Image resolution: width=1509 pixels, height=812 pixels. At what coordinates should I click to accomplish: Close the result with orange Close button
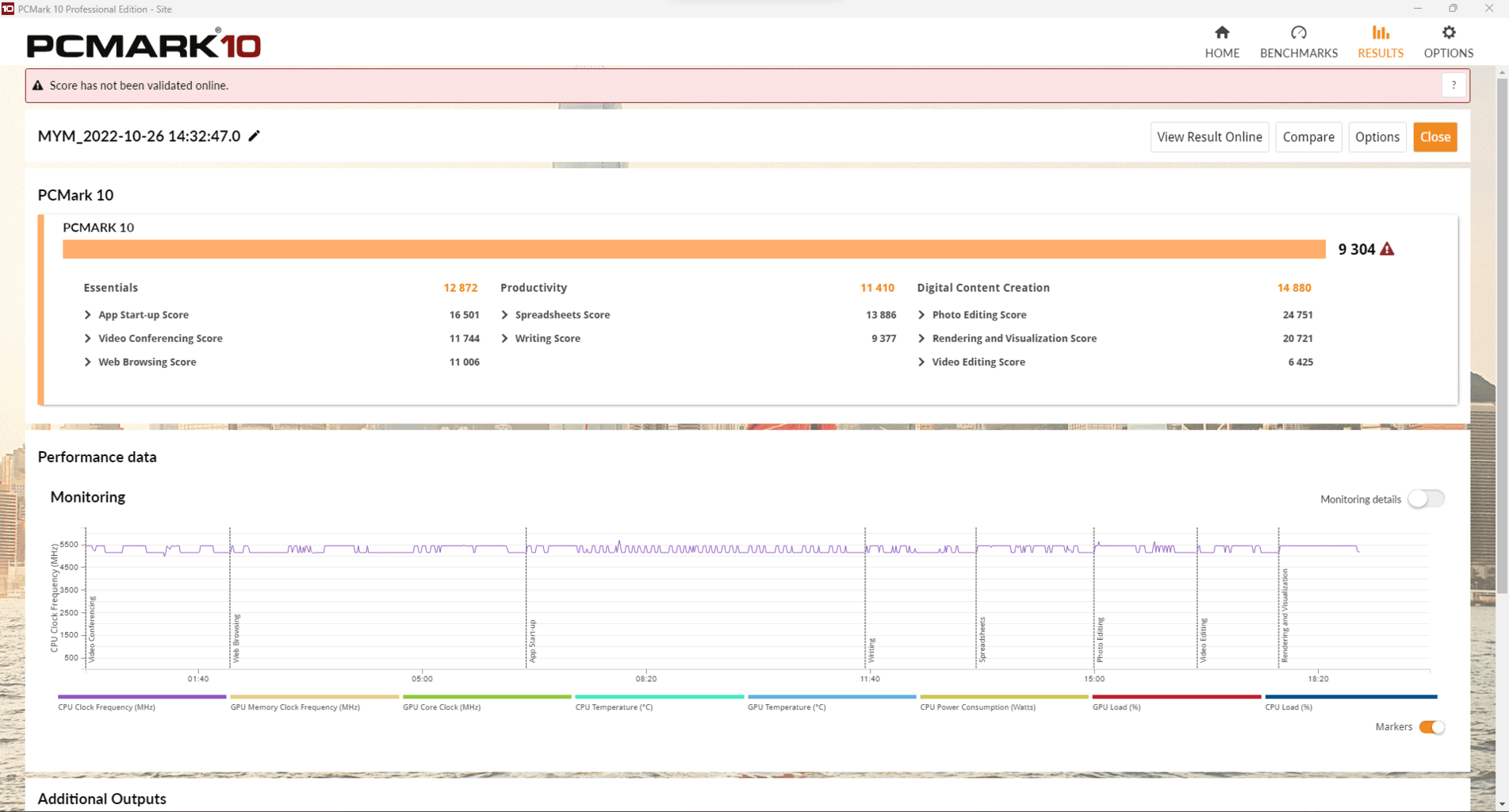(1435, 137)
